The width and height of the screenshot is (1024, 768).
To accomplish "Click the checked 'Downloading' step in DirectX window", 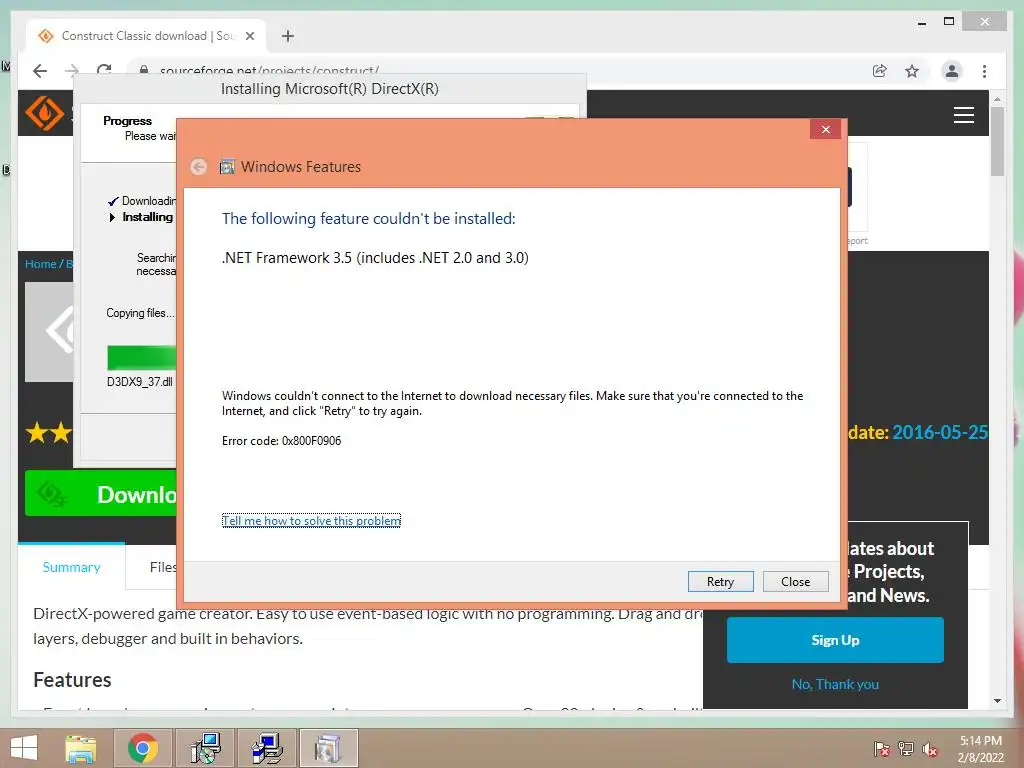I will pos(149,200).
